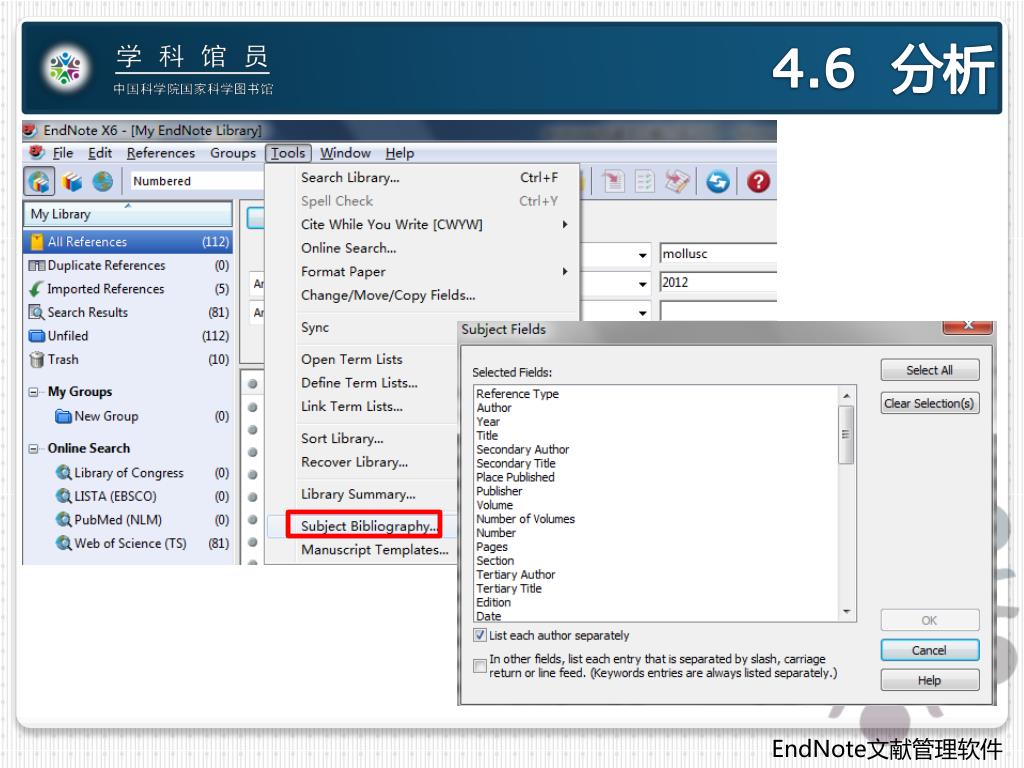Open the Edit menu

point(100,153)
